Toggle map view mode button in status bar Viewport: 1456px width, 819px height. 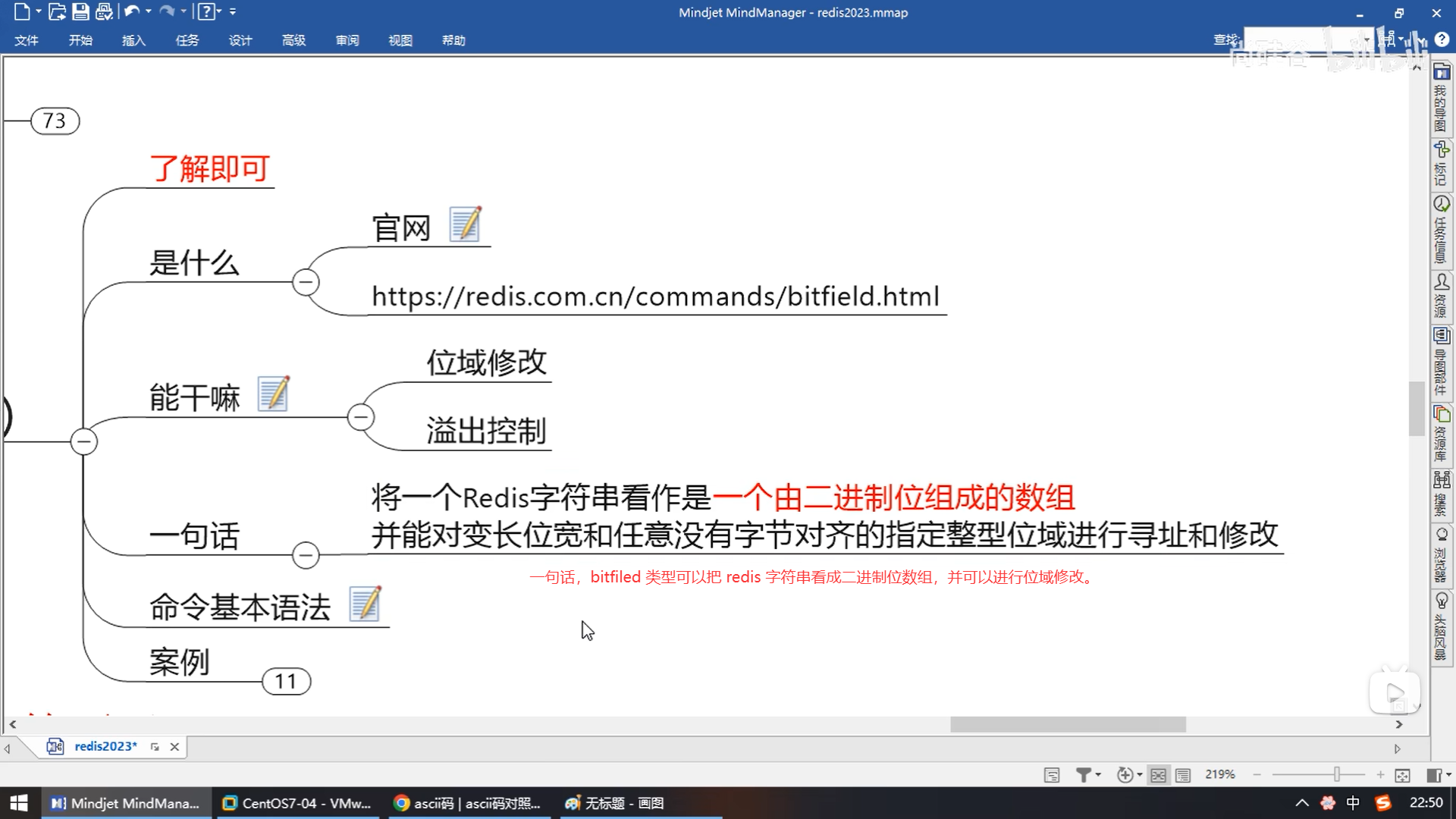click(1158, 774)
